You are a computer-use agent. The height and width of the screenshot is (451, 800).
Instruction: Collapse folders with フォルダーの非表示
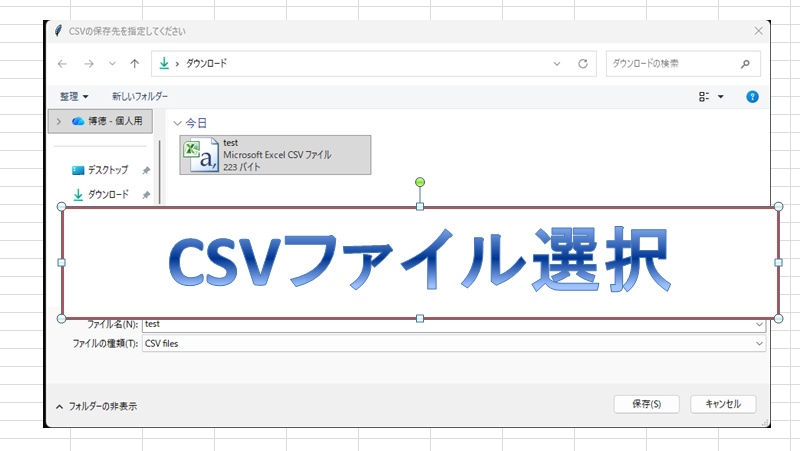point(96,406)
